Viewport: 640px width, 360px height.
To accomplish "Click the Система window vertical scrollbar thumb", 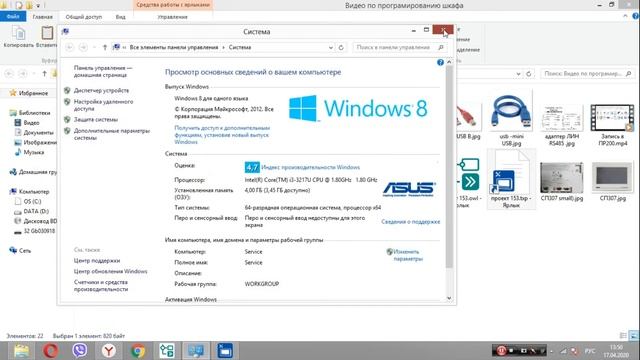I will [x=449, y=167].
